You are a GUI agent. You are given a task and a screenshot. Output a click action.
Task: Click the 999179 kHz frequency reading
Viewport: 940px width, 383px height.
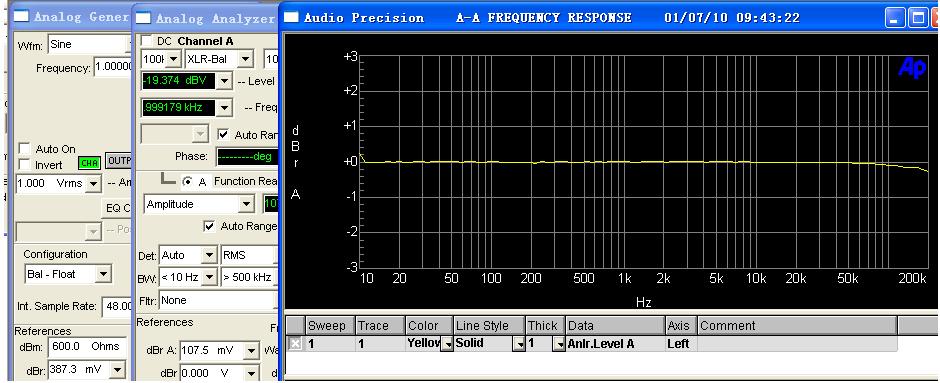[x=178, y=108]
